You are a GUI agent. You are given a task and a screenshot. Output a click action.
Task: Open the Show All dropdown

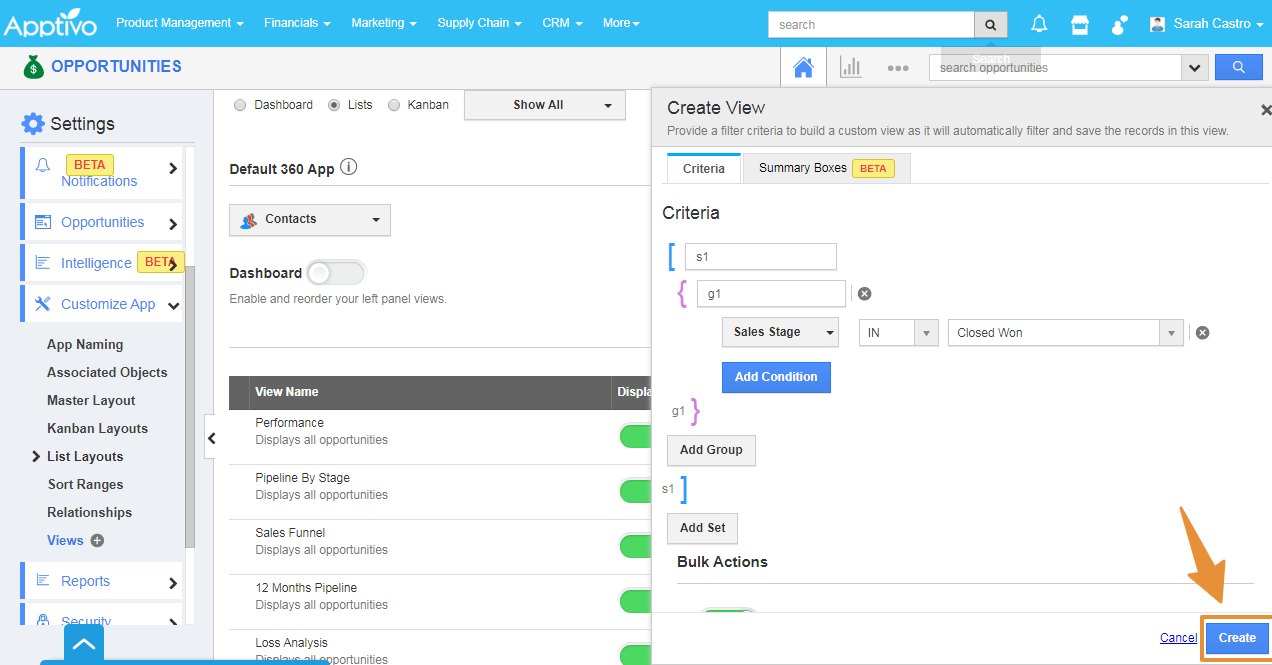(x=544, y=105)
